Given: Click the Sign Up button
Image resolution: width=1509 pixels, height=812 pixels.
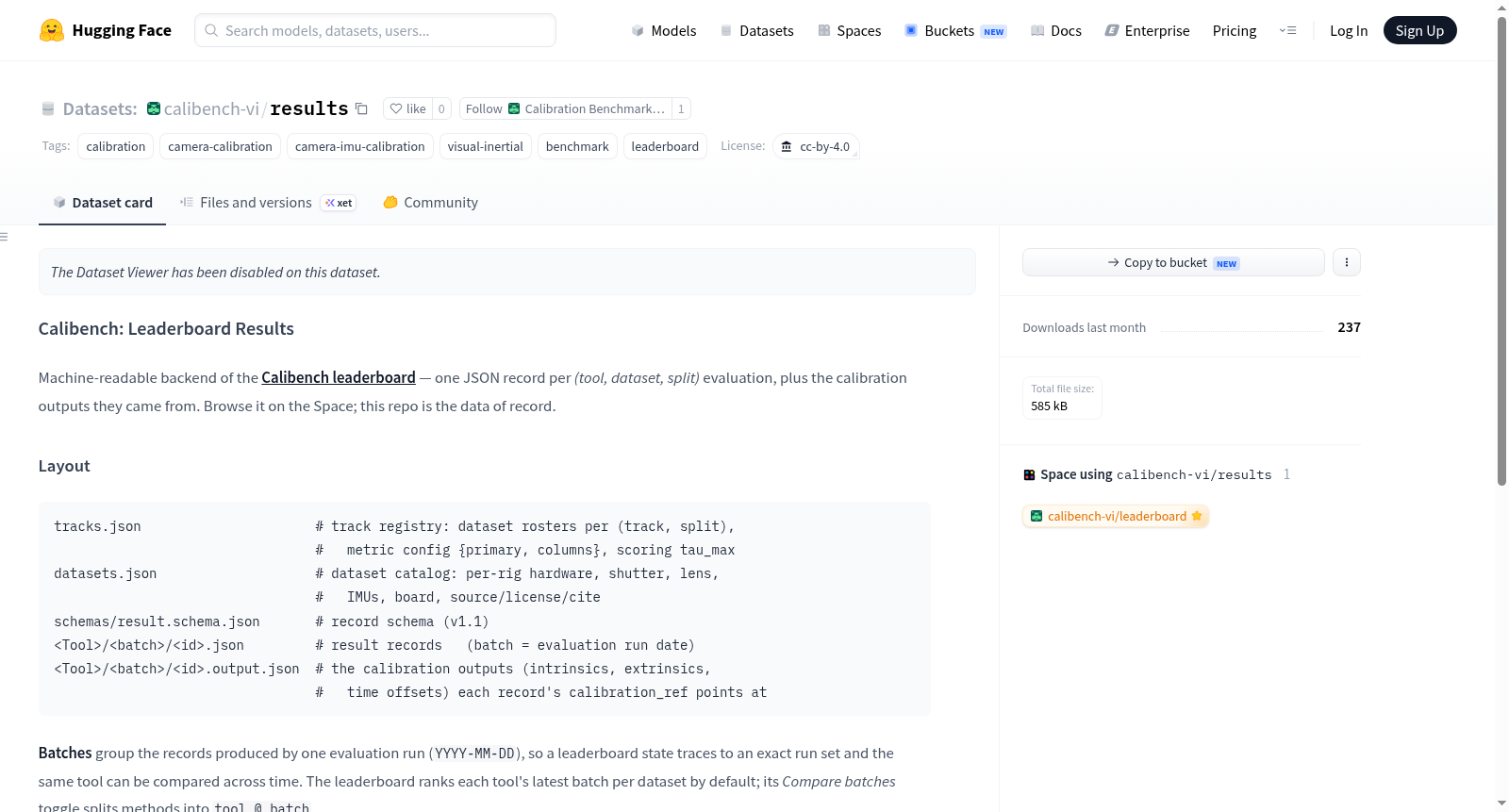Looking at the screenshot, I should pos(1419,30).
